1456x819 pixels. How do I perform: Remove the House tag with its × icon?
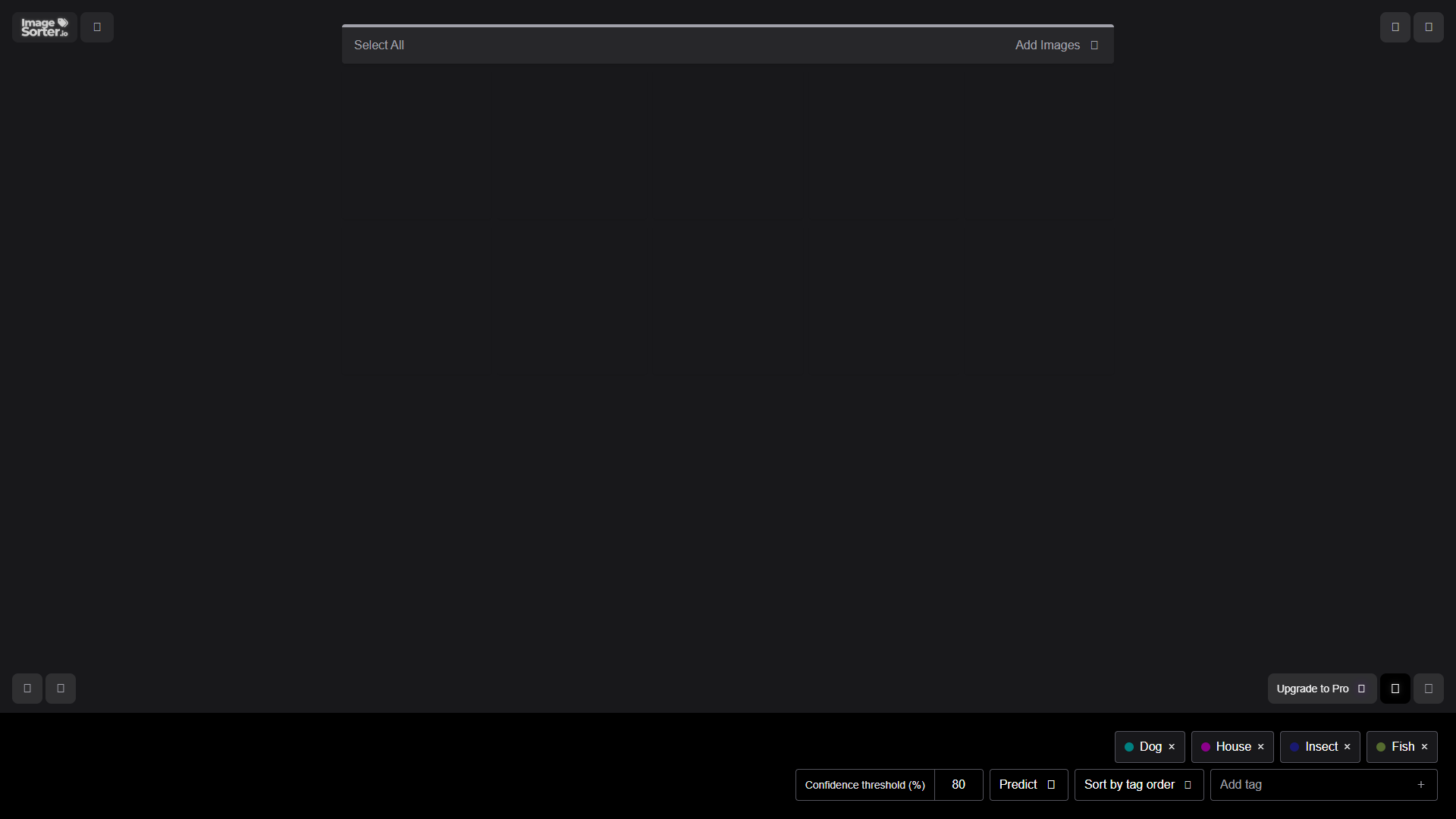pos(1261,747)
